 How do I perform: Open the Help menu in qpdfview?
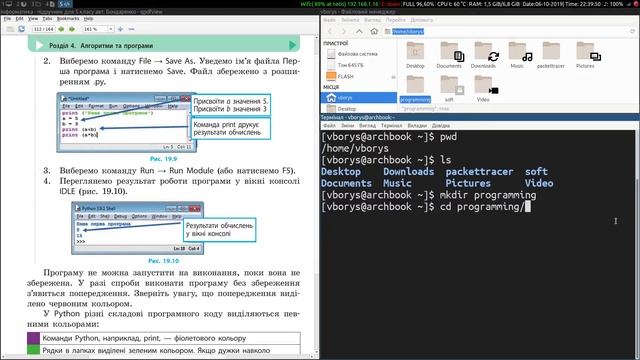(88, 19)
